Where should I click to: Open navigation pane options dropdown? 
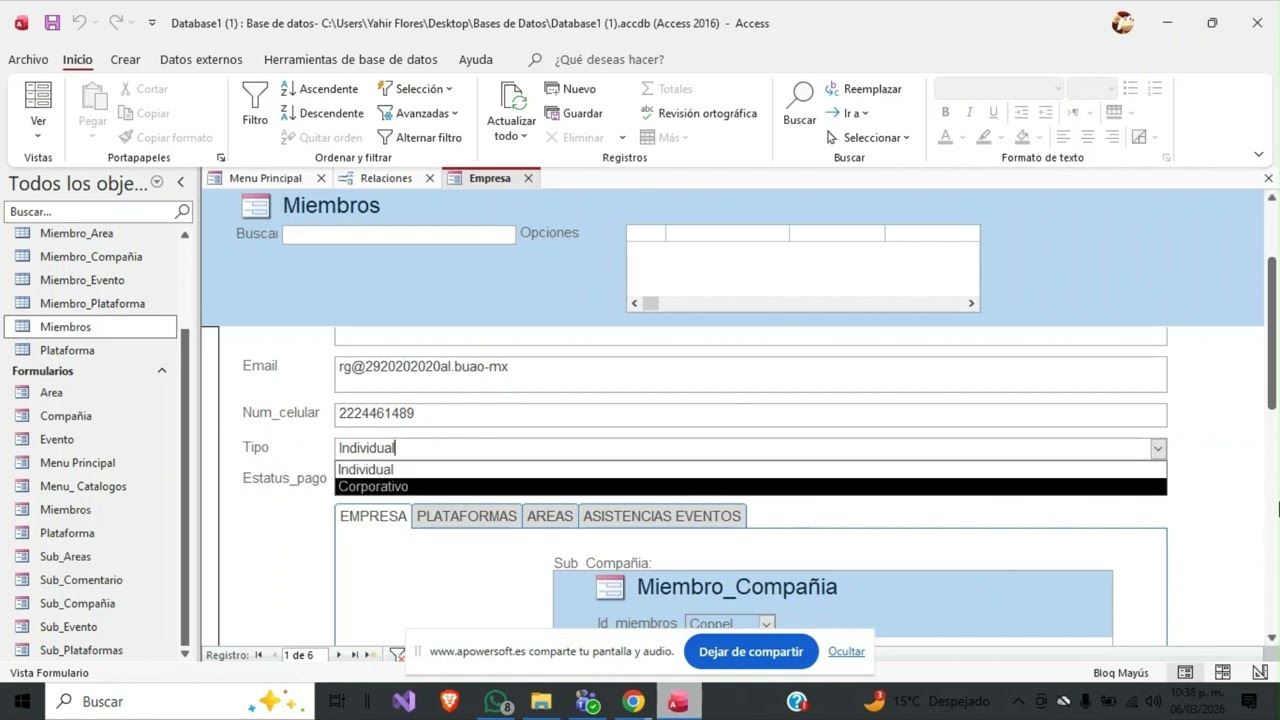pos(157,182)
